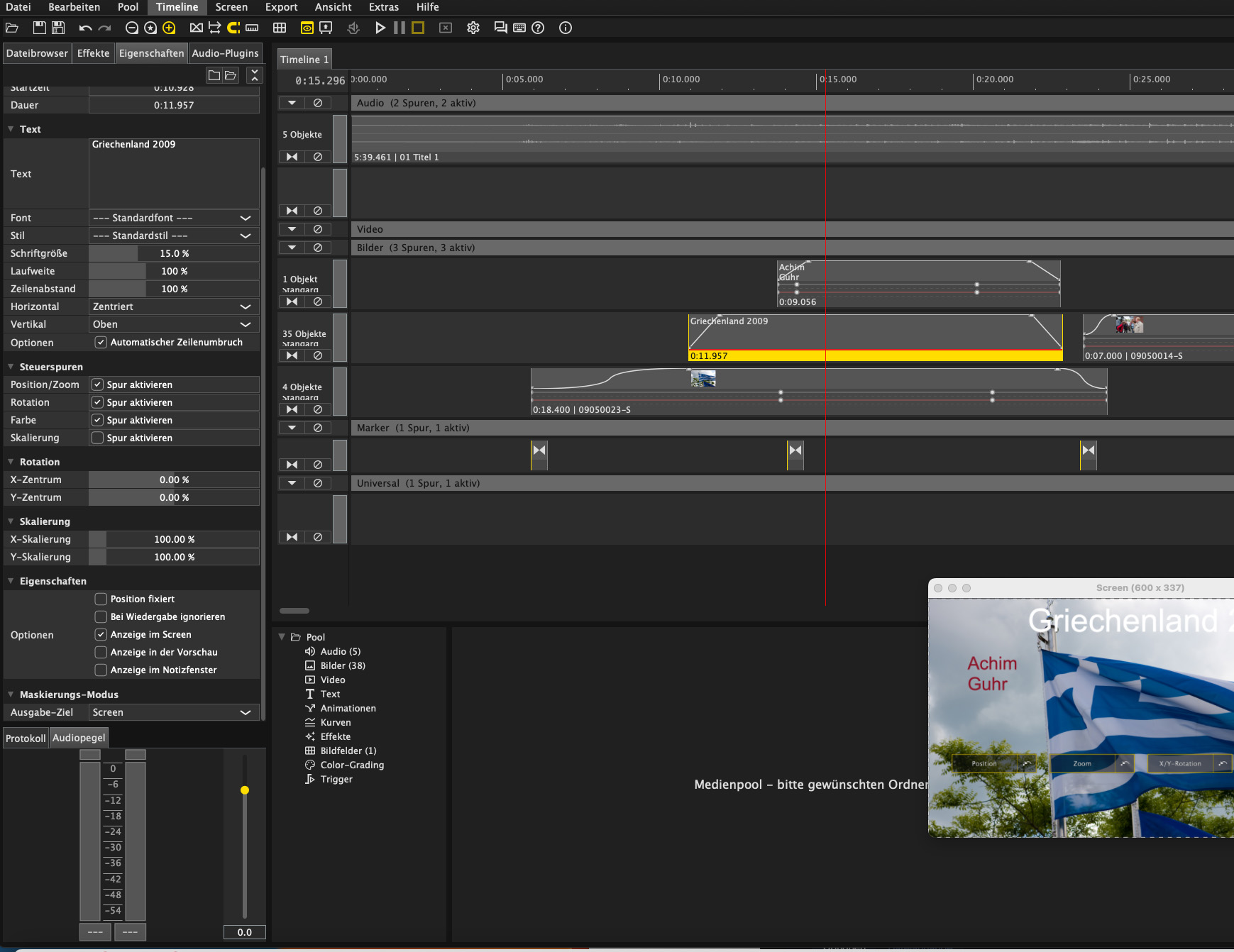
Task: Switch to the Effekte tab
Action: pos(93,53)
